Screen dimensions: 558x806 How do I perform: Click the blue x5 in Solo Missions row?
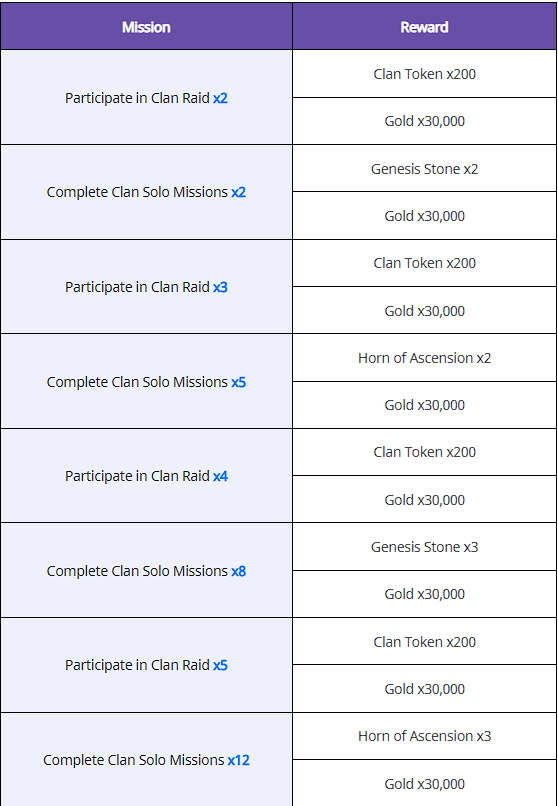click(x=238, y=382)
